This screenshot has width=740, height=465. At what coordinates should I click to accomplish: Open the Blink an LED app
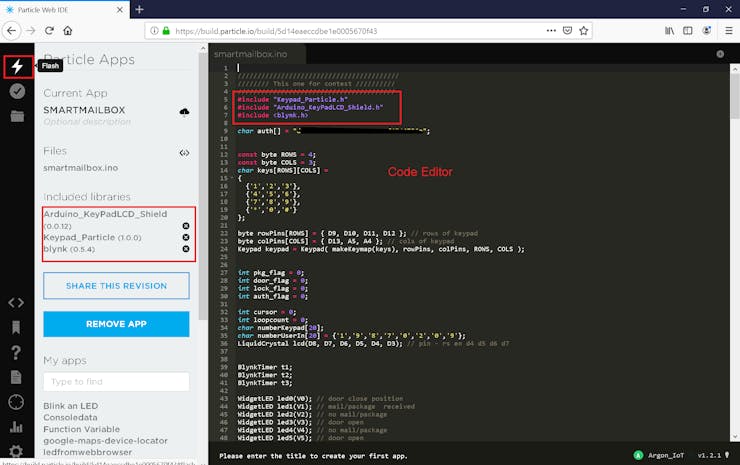pyautogui.click(x=71, y=406)
